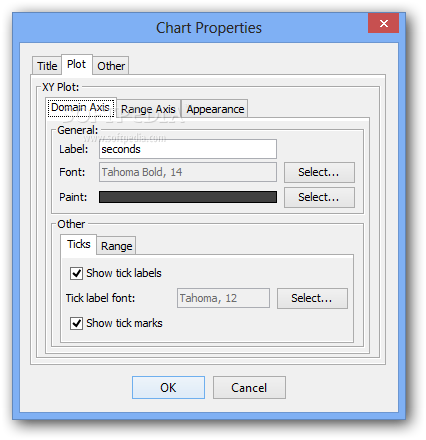
Task: Uncheck Show tick labels
Action: click(76, 273)
